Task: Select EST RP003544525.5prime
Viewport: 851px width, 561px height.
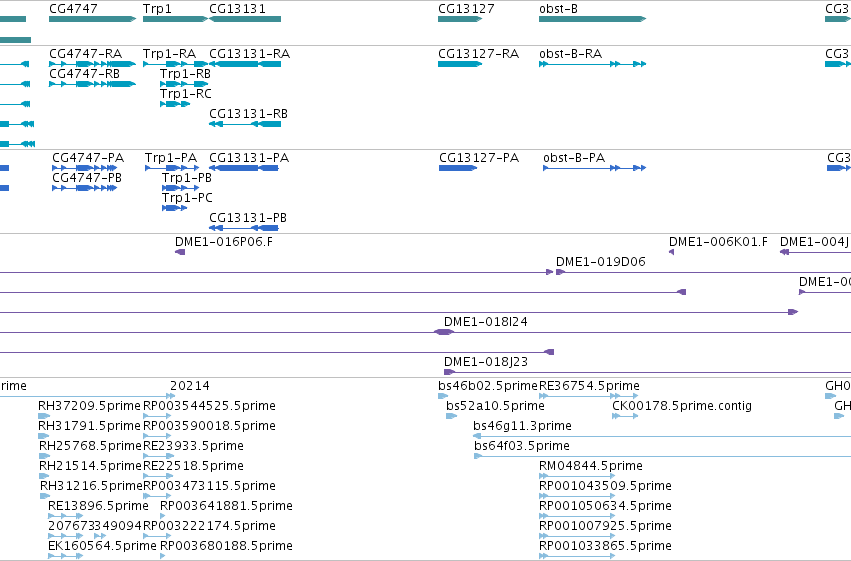Action: pyautogui.click(x=157, y=416)
